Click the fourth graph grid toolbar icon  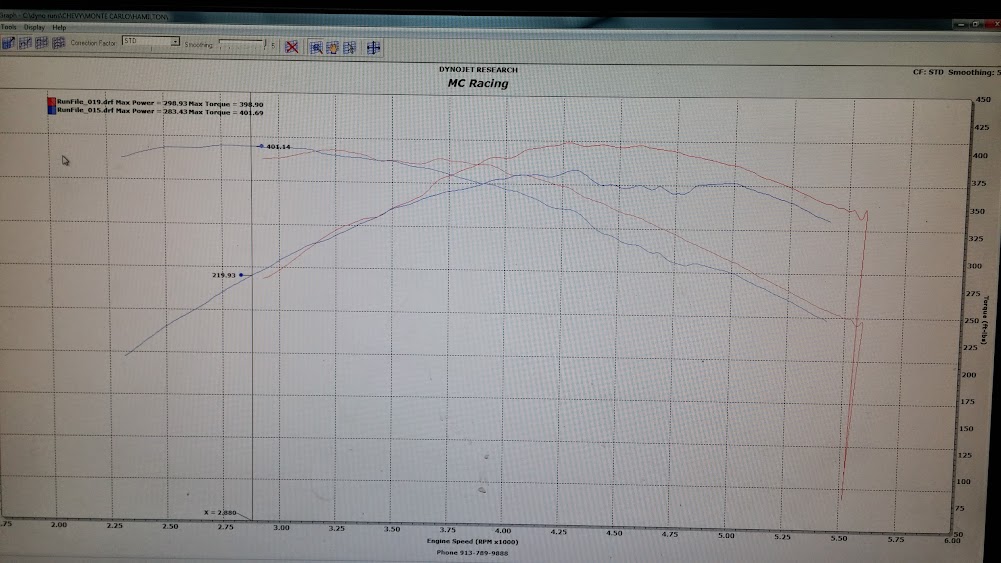coord(59,43)
